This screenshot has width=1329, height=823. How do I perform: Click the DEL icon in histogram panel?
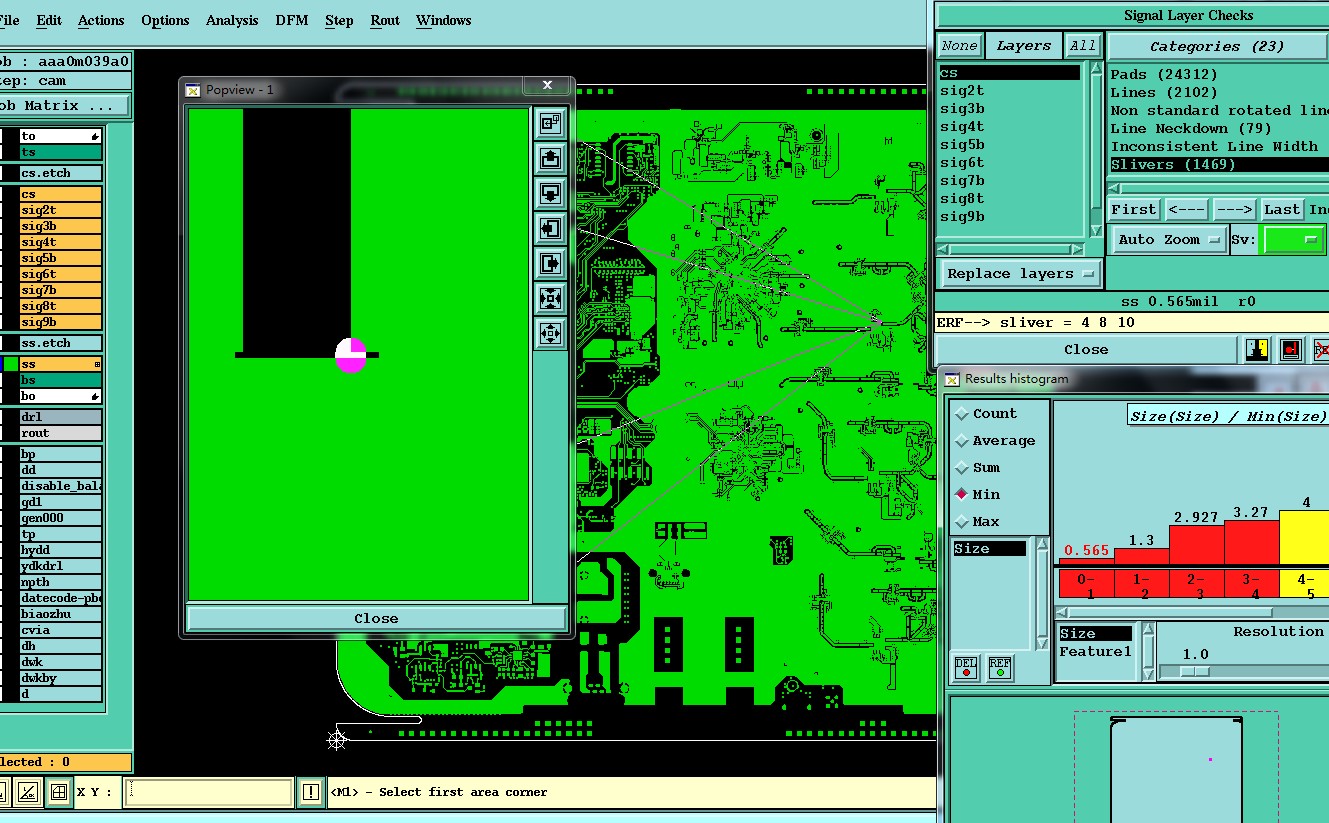click(x=966, y=668)
